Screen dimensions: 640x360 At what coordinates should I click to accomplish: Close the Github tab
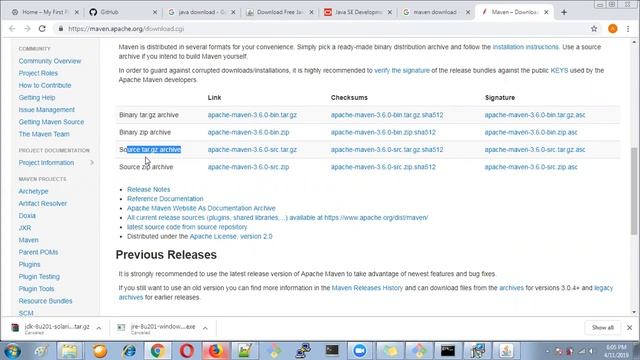tap(155, 12)
